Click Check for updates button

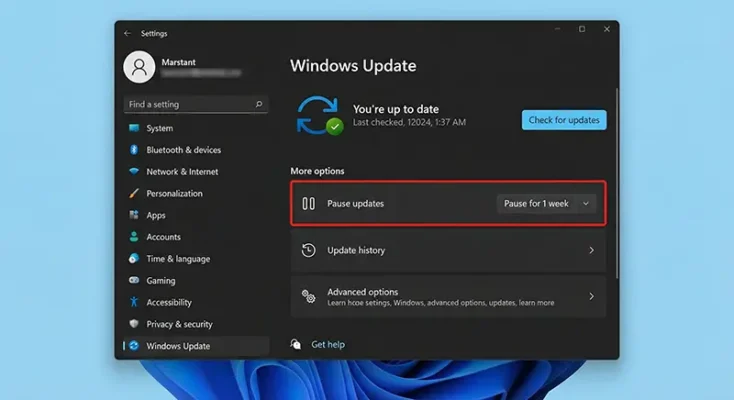pos(564,120)
